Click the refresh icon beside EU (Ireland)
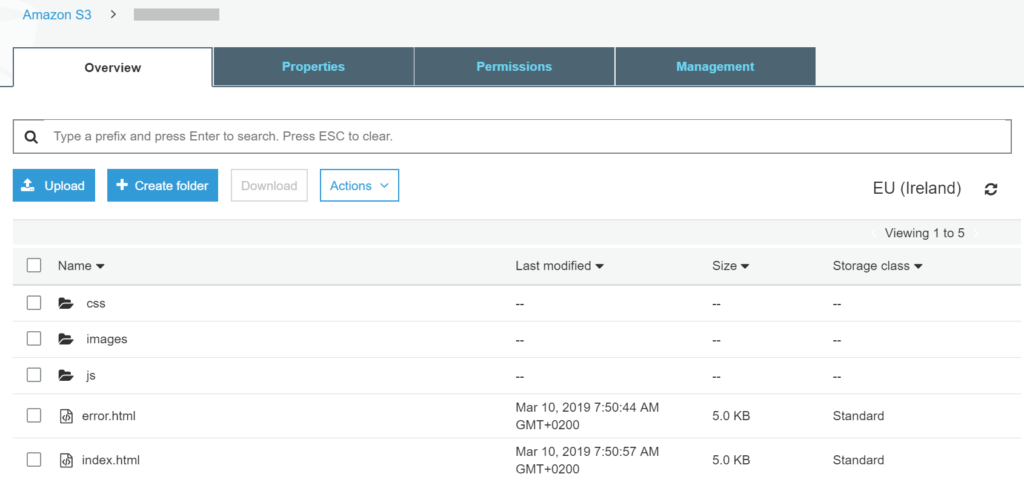This screenshot has height=491, width=1024. (x=991, y=189)
